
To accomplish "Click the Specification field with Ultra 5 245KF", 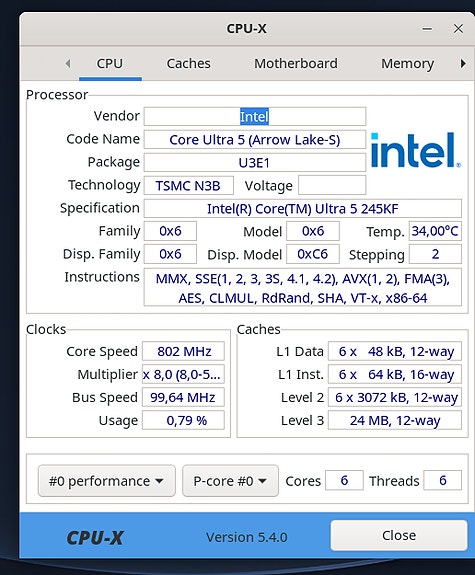I will (303, 209).
